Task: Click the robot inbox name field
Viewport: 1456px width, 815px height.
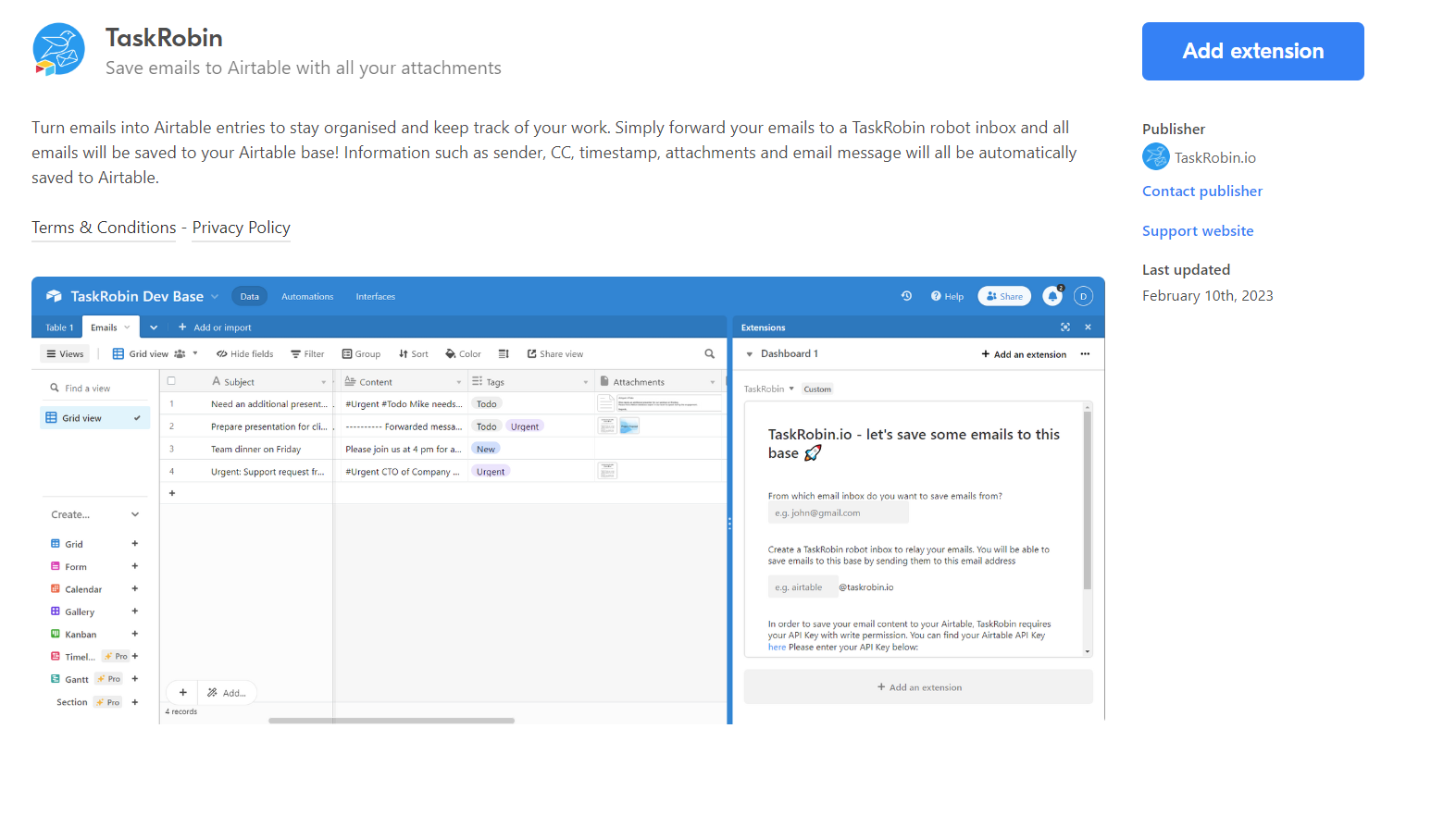Action: click(803, 587)
